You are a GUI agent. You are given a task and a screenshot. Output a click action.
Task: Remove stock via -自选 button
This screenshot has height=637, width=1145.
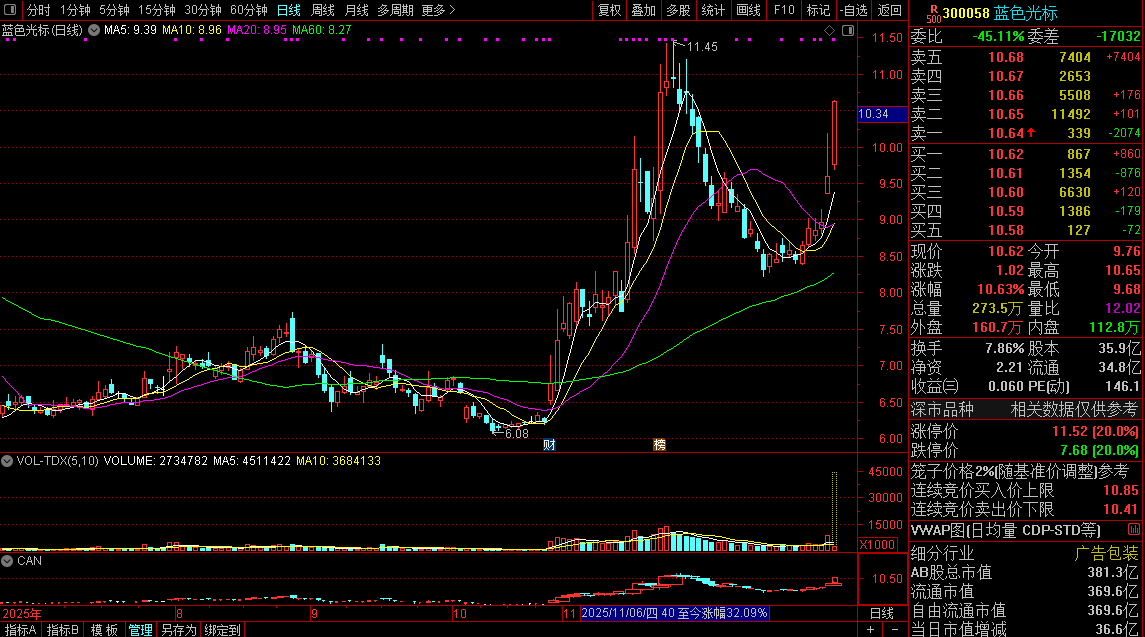coord(854,10)
